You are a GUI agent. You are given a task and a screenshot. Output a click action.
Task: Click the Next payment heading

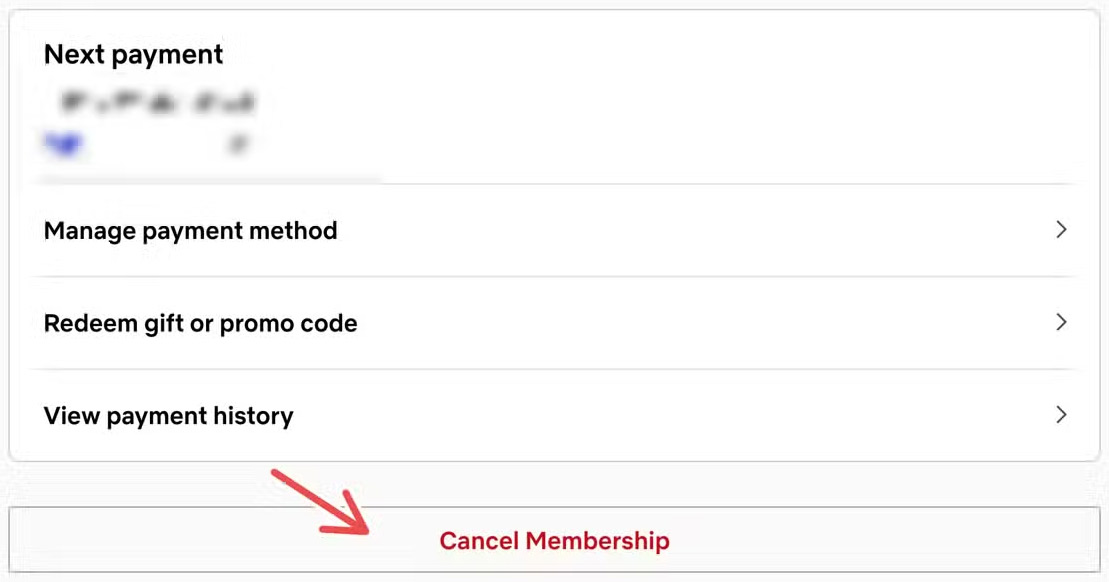point(132,55)
